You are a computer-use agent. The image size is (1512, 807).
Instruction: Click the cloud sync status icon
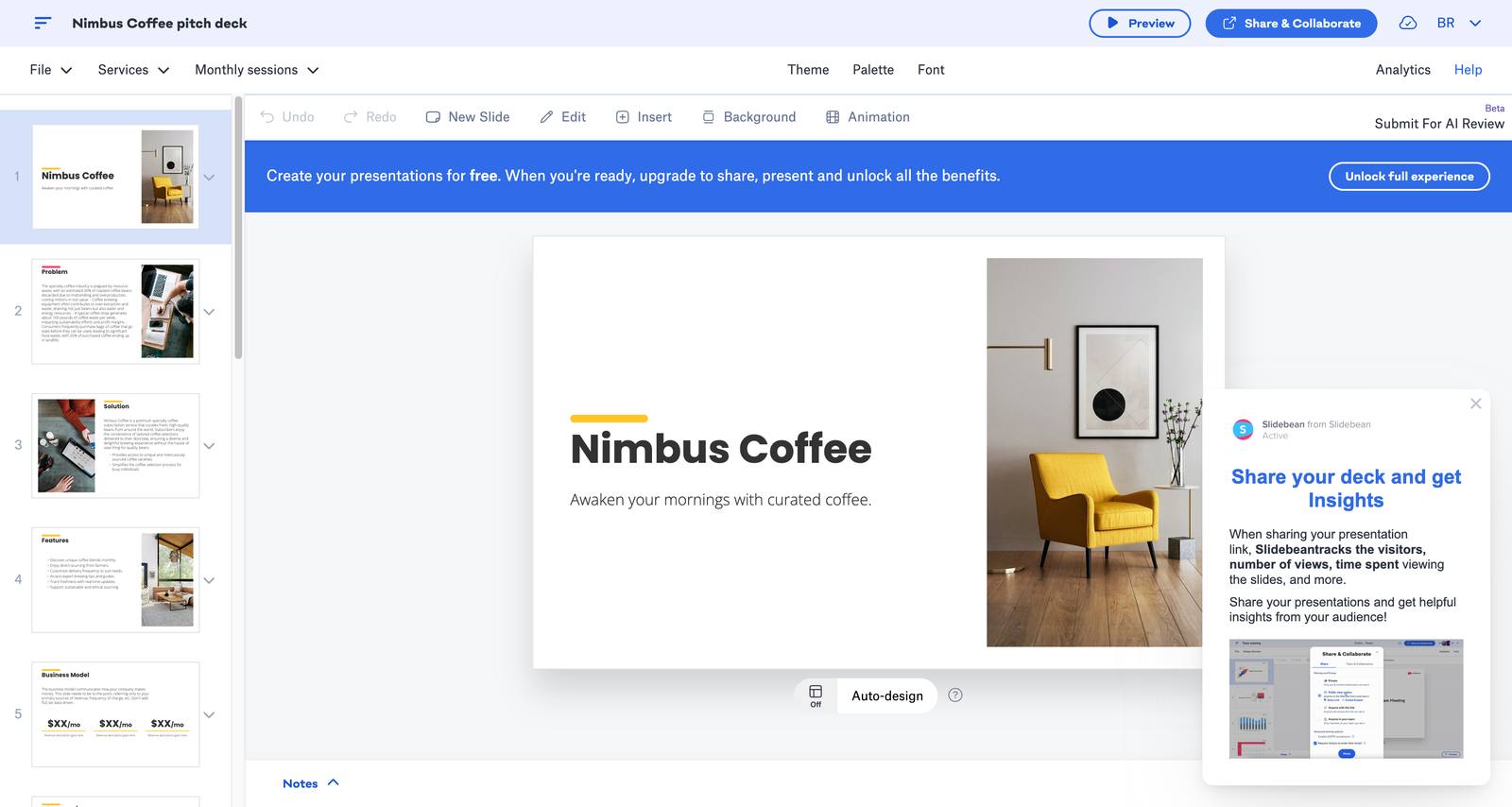point(1408,23)
